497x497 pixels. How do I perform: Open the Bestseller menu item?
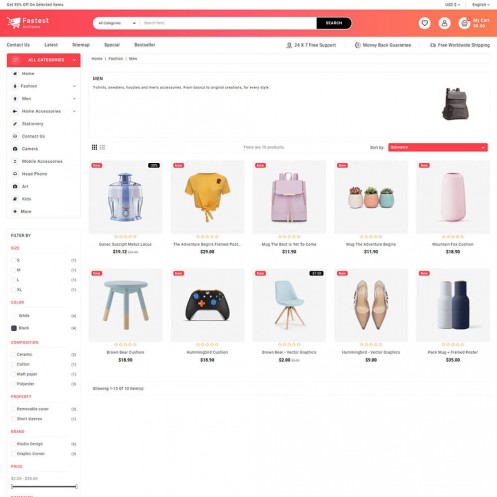pos(145,45)
